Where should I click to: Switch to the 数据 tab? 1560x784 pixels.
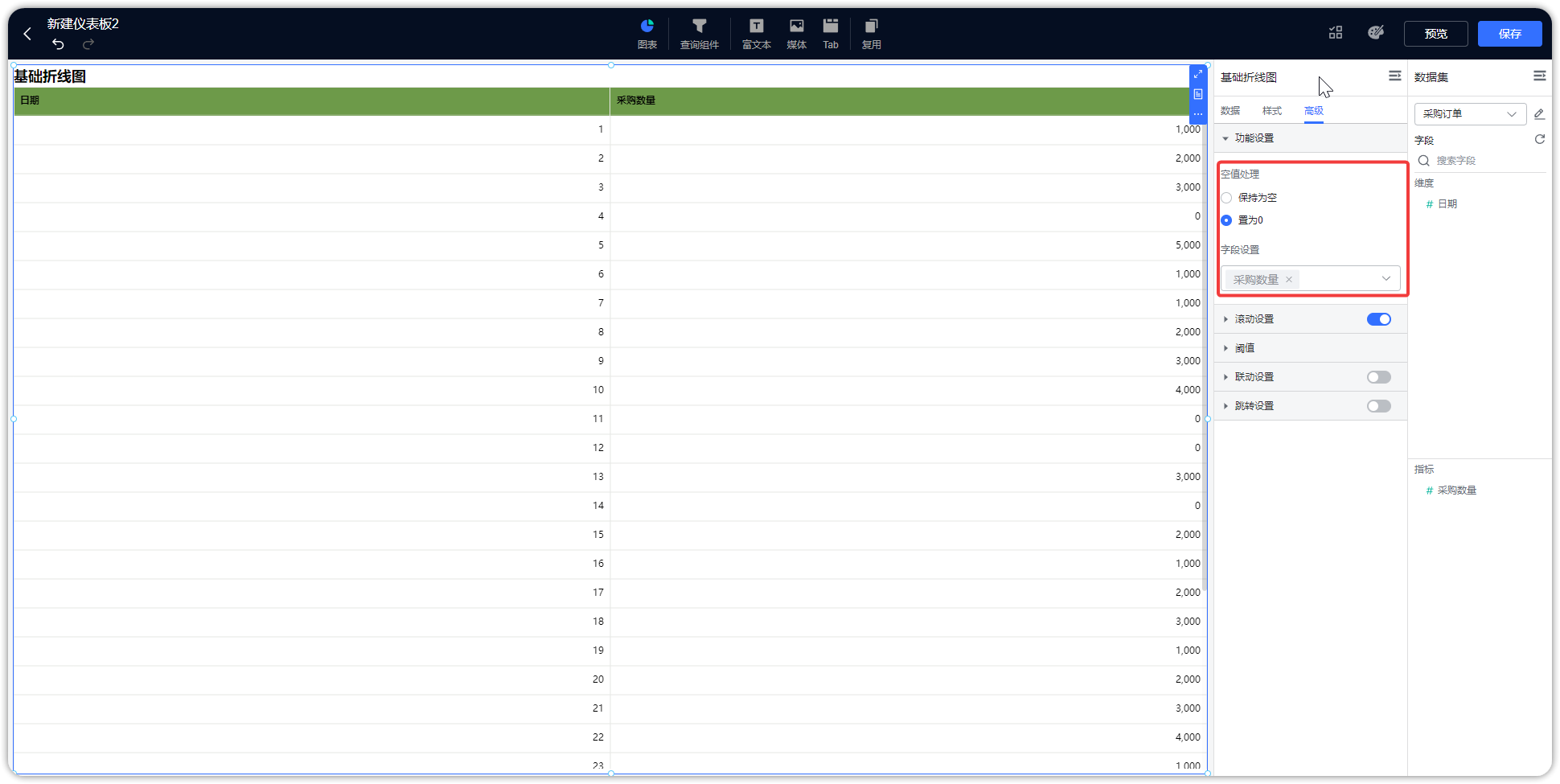point(1230,111)
